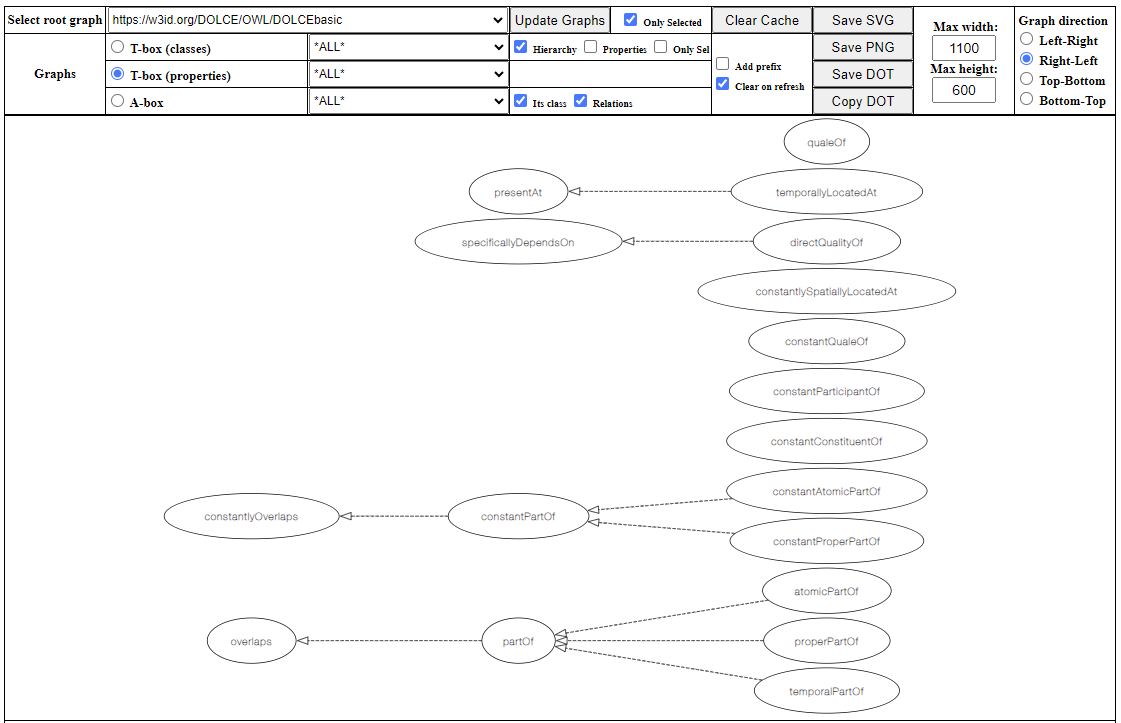Screen dimensions: 1121x723
Task: Click the Update Graphs button
Action: 560,20
